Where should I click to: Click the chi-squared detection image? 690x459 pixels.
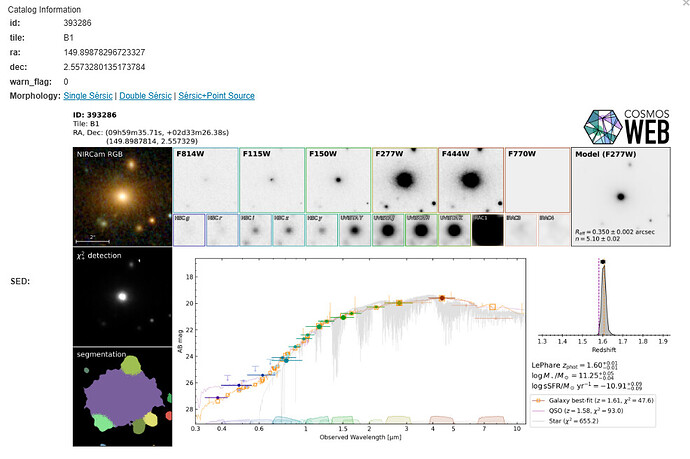click(122, 297)
